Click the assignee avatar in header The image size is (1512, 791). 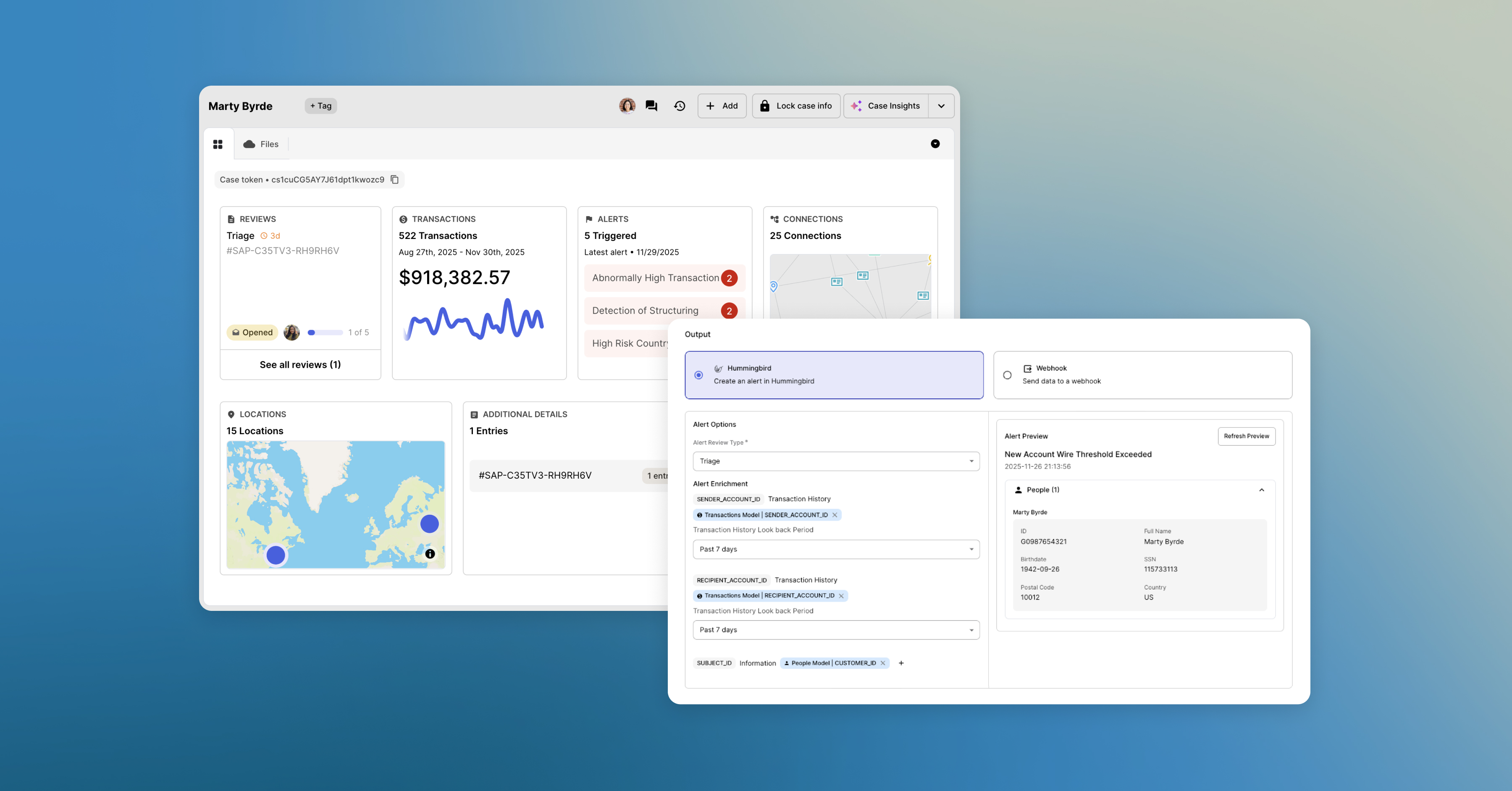coord(627,106)
